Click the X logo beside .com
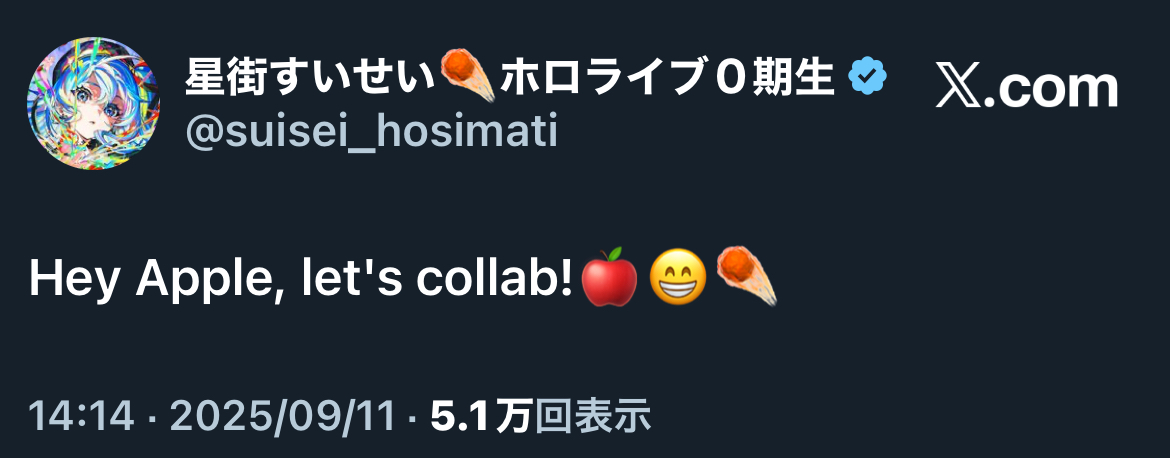 959,88
